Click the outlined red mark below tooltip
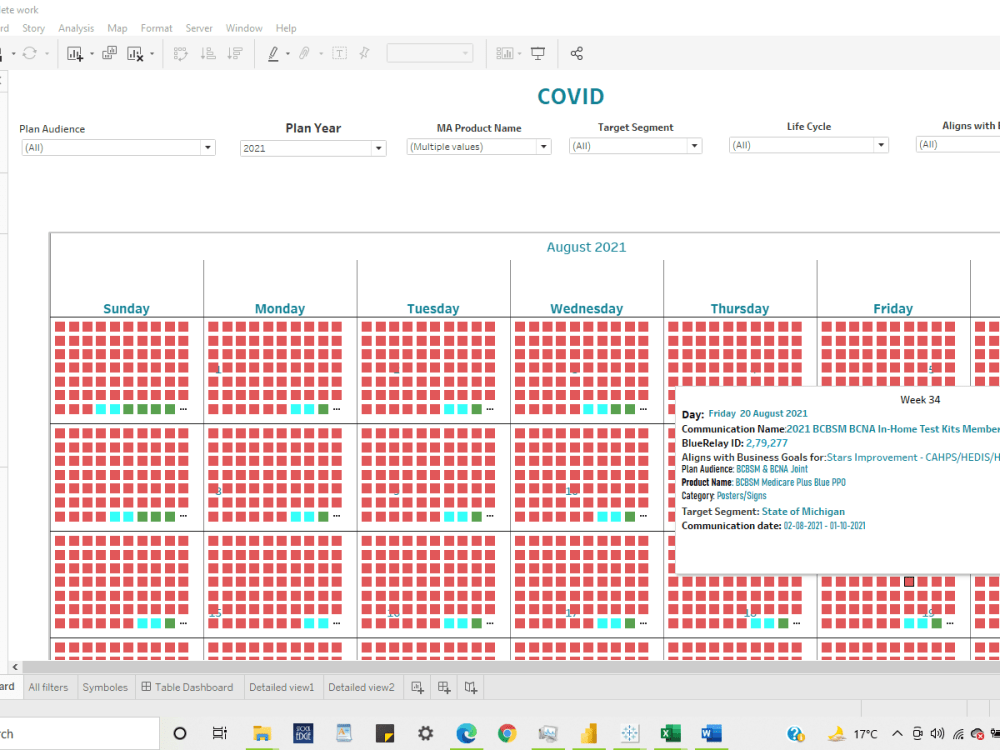 (x=909, y=582)
